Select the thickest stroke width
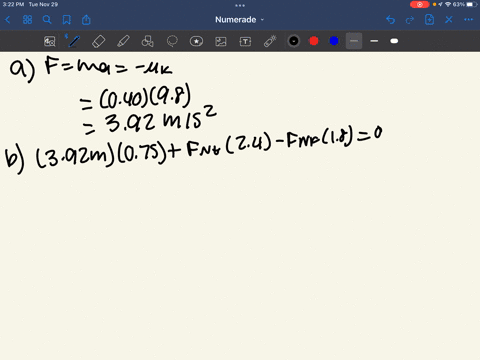The height and width of the screenshot is (360, 480). coord(394,41)
